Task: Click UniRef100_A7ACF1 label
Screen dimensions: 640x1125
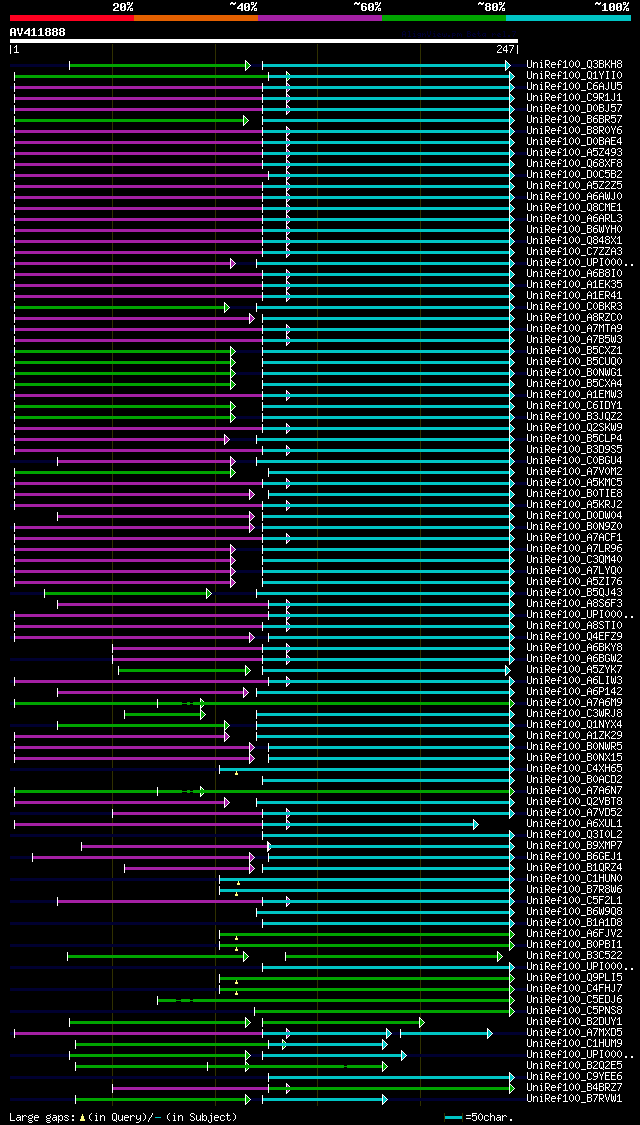Action: 574,537
